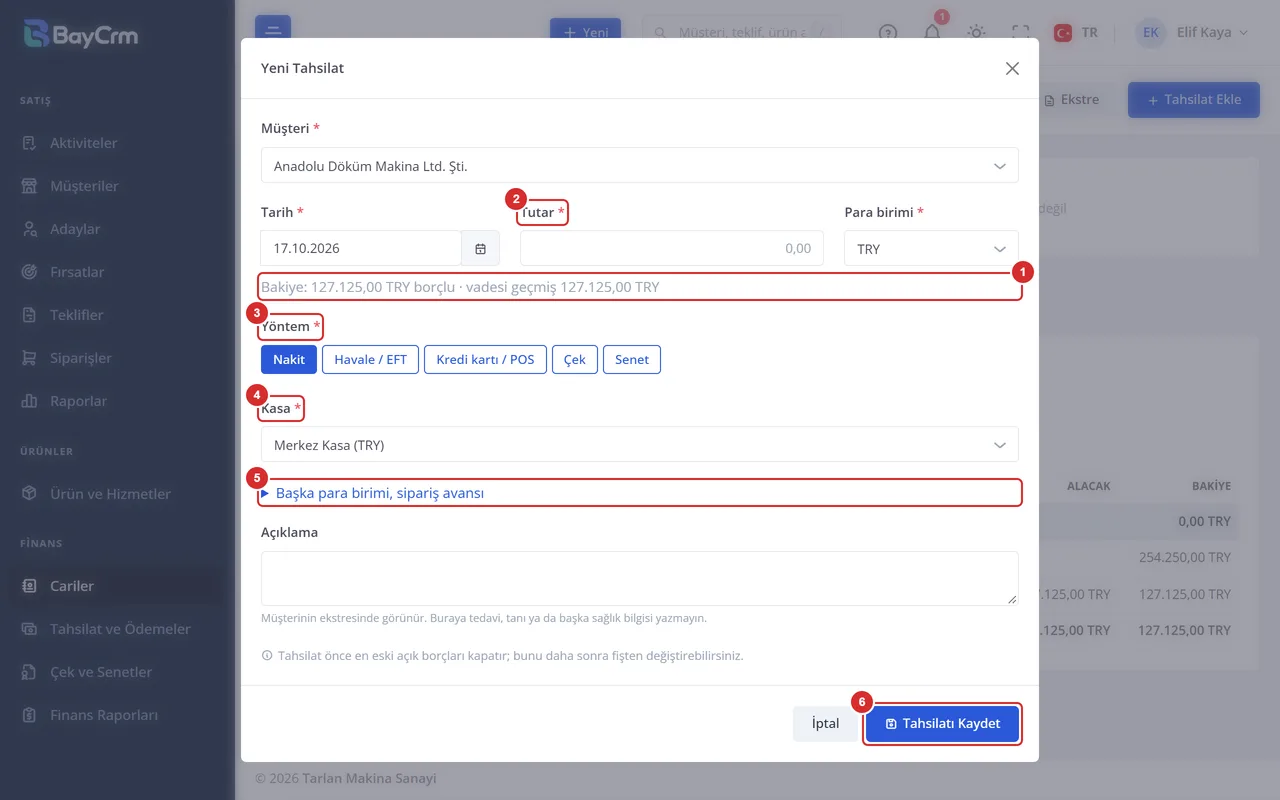Image resolution: width=1280 pixels, height=800 pixels.
Task: Open the calendar picker next to Tarih
Action: [481, 248]
